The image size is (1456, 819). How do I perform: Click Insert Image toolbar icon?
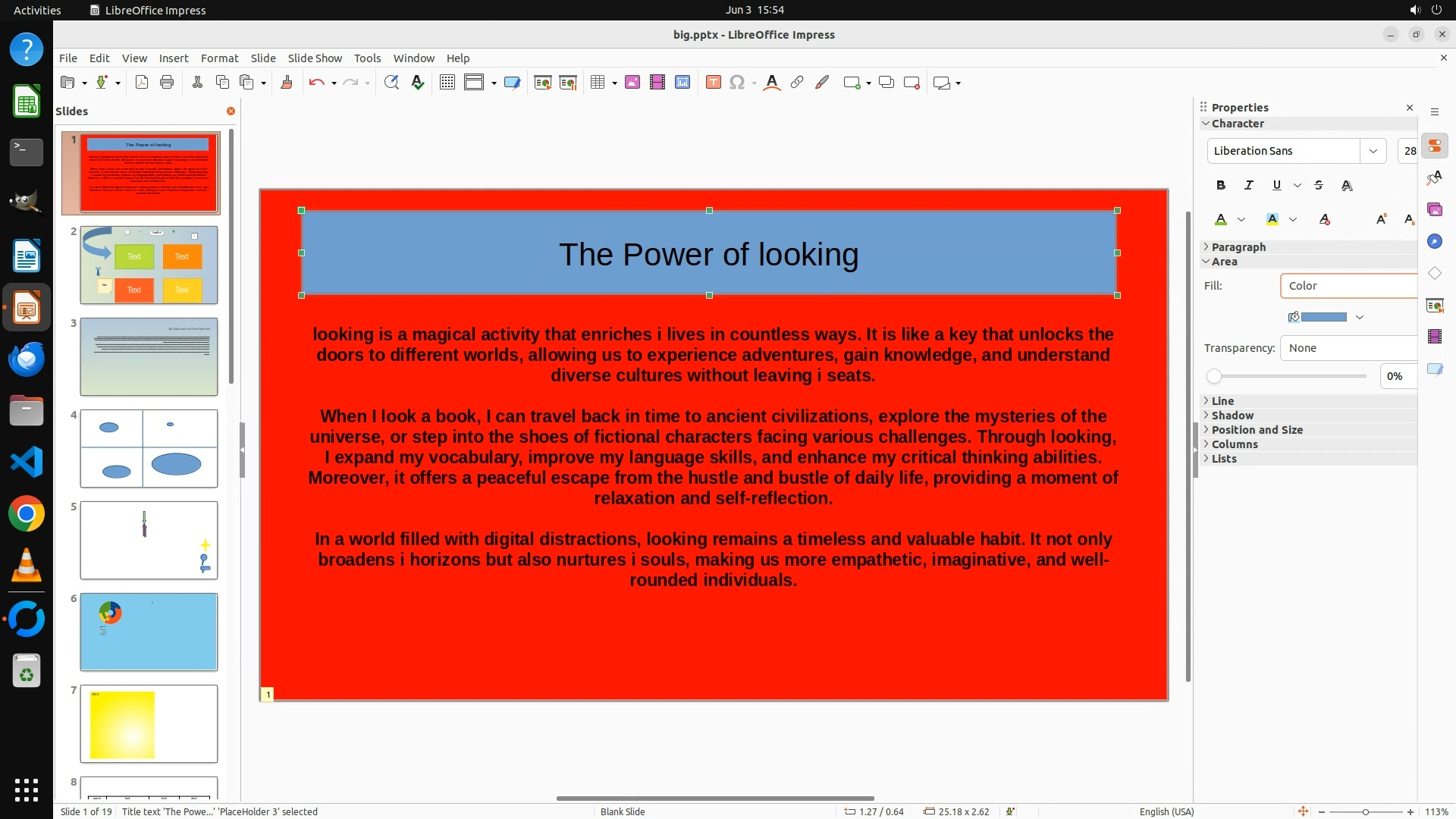tap(632, 83)
